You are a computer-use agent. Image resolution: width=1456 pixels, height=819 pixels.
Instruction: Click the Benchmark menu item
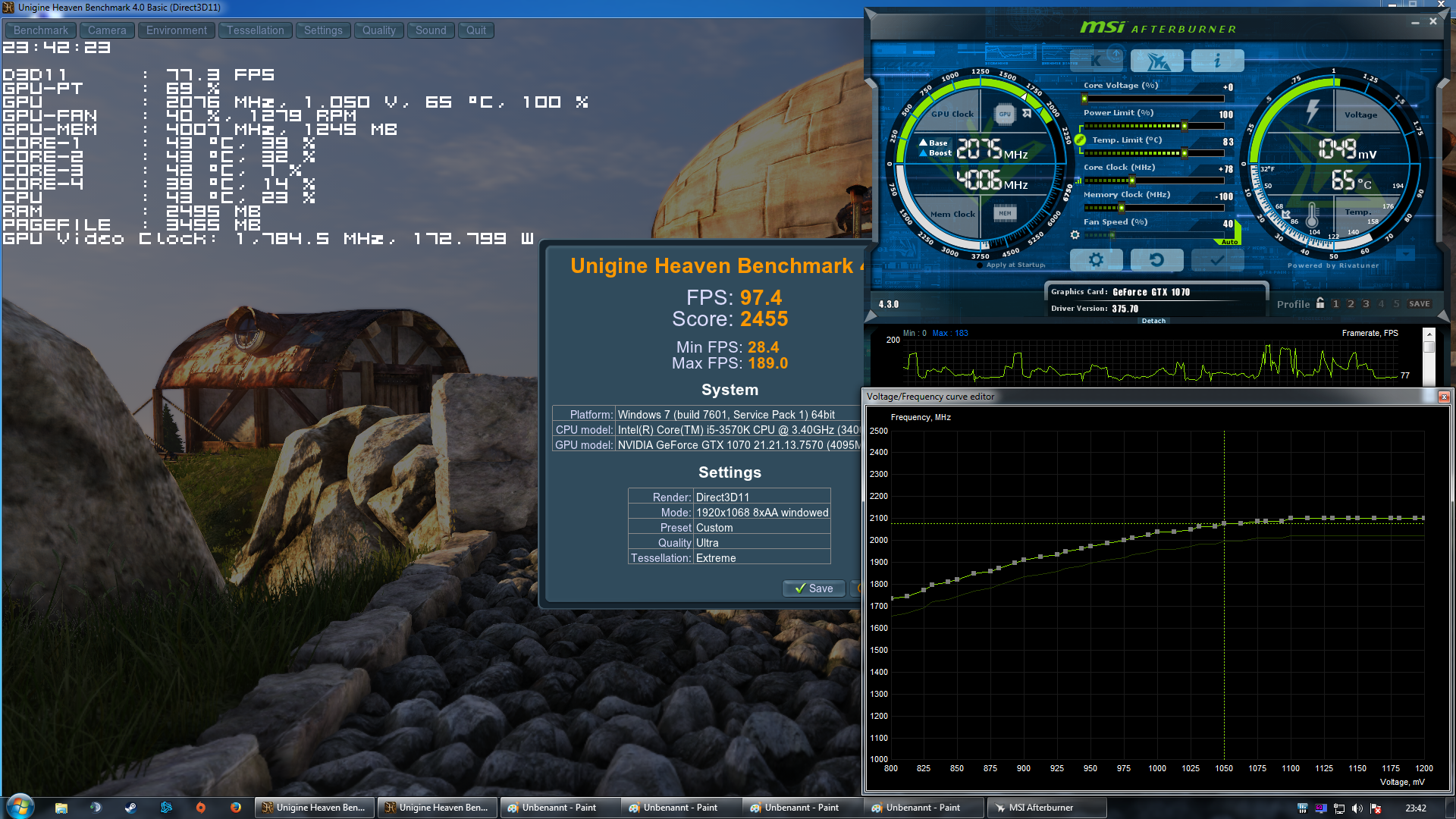click(x=41, y=30)
